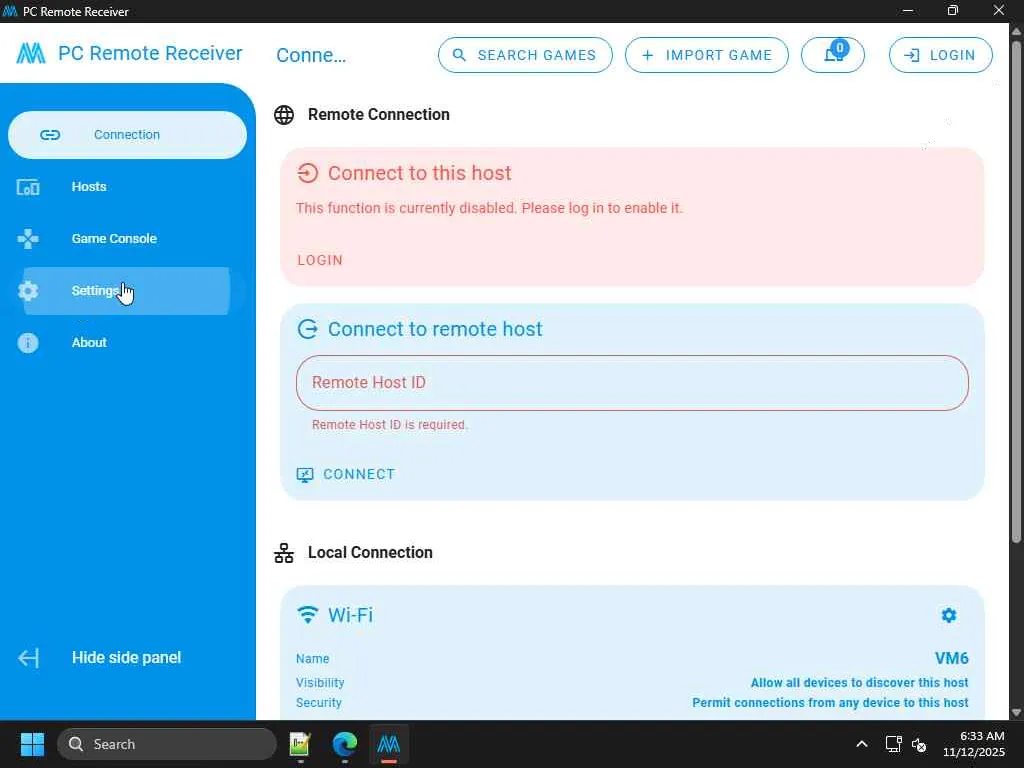Focus the Remote Host ID field
Image resolution: width=1024 pixels, height=768 pixels.
pyautogui.click(x=632, y=383)
